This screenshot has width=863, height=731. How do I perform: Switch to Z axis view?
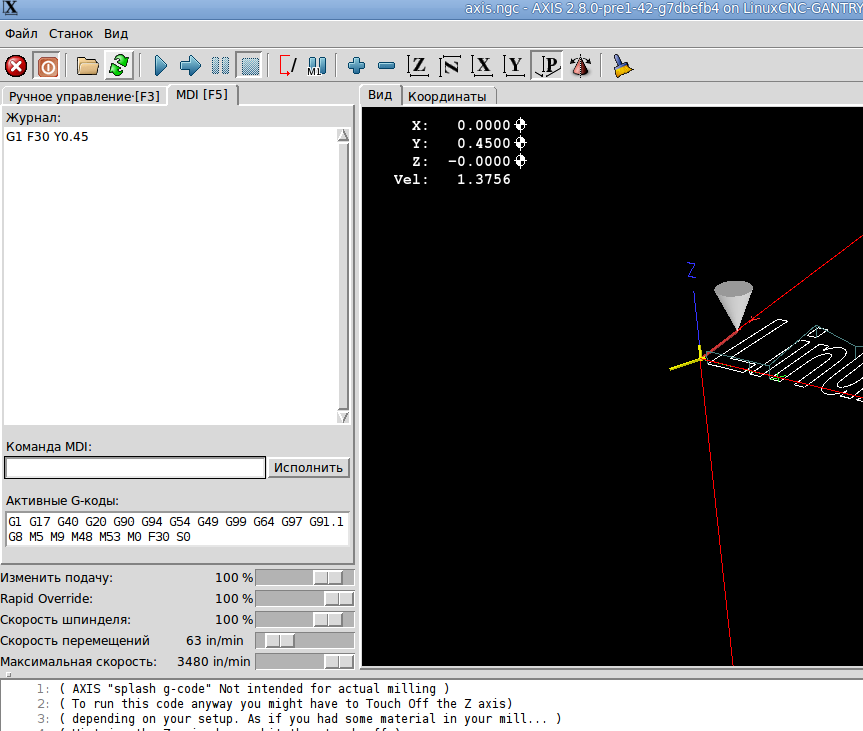(x=418, y=66)
